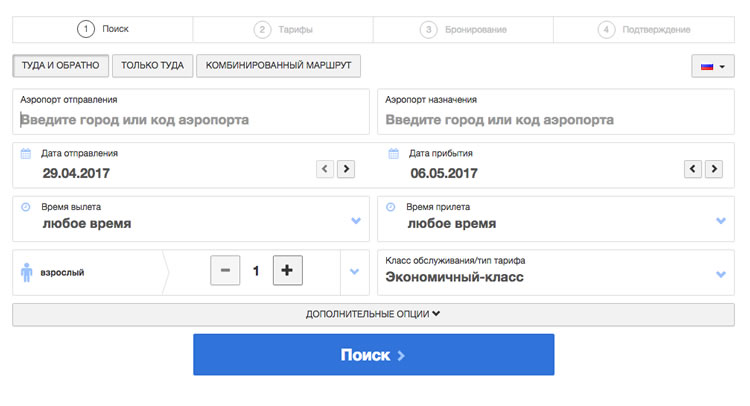This screenshot has height=406, width=750.
Task: Select the ТОЛЬКО ТУДА one-way option
Action: [x=152, y=66]
